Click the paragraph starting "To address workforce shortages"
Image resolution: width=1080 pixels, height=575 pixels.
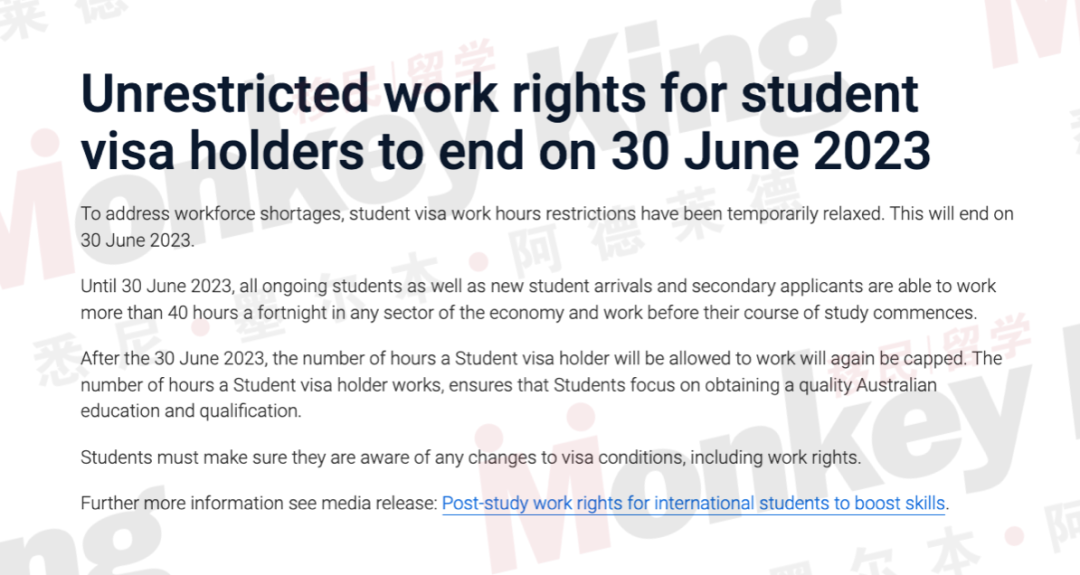click(x=547, y=227)
